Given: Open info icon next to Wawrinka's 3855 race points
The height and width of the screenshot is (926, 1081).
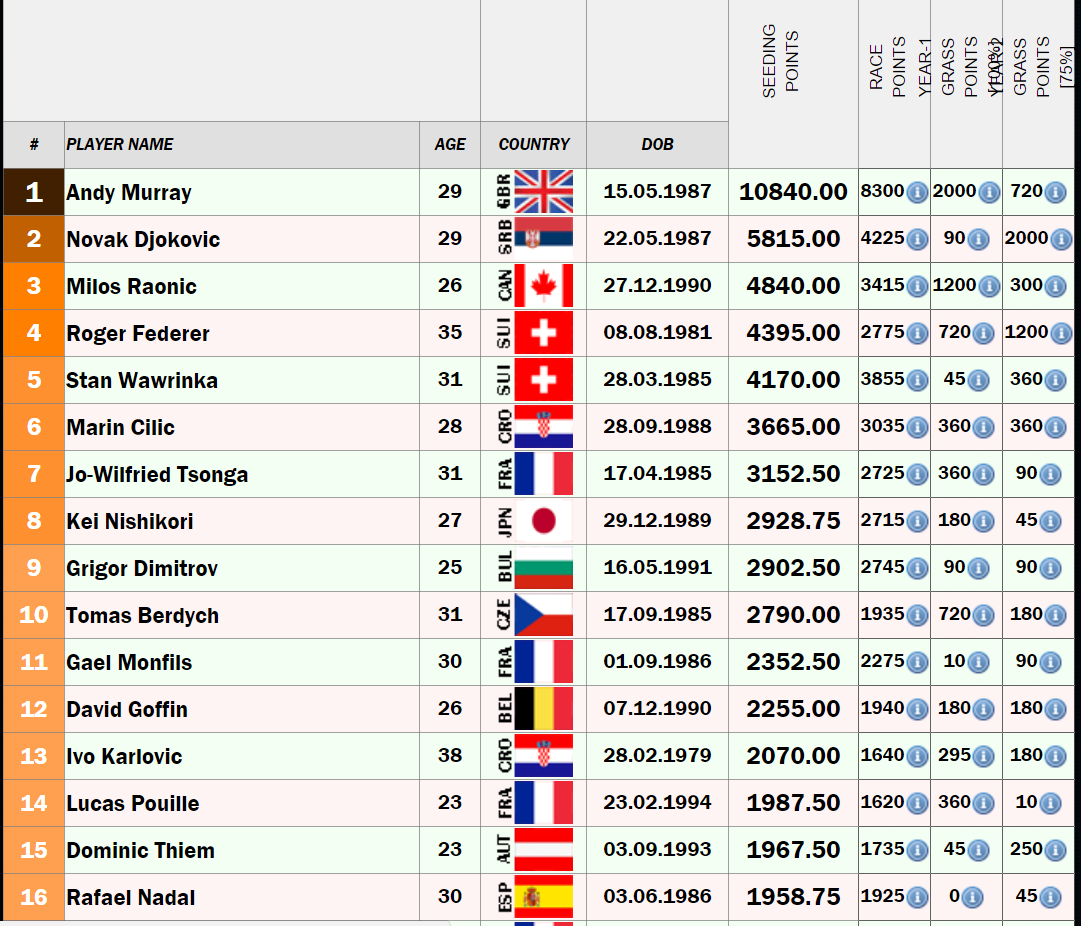Looking at the screenshot, I should coord(916,380).
